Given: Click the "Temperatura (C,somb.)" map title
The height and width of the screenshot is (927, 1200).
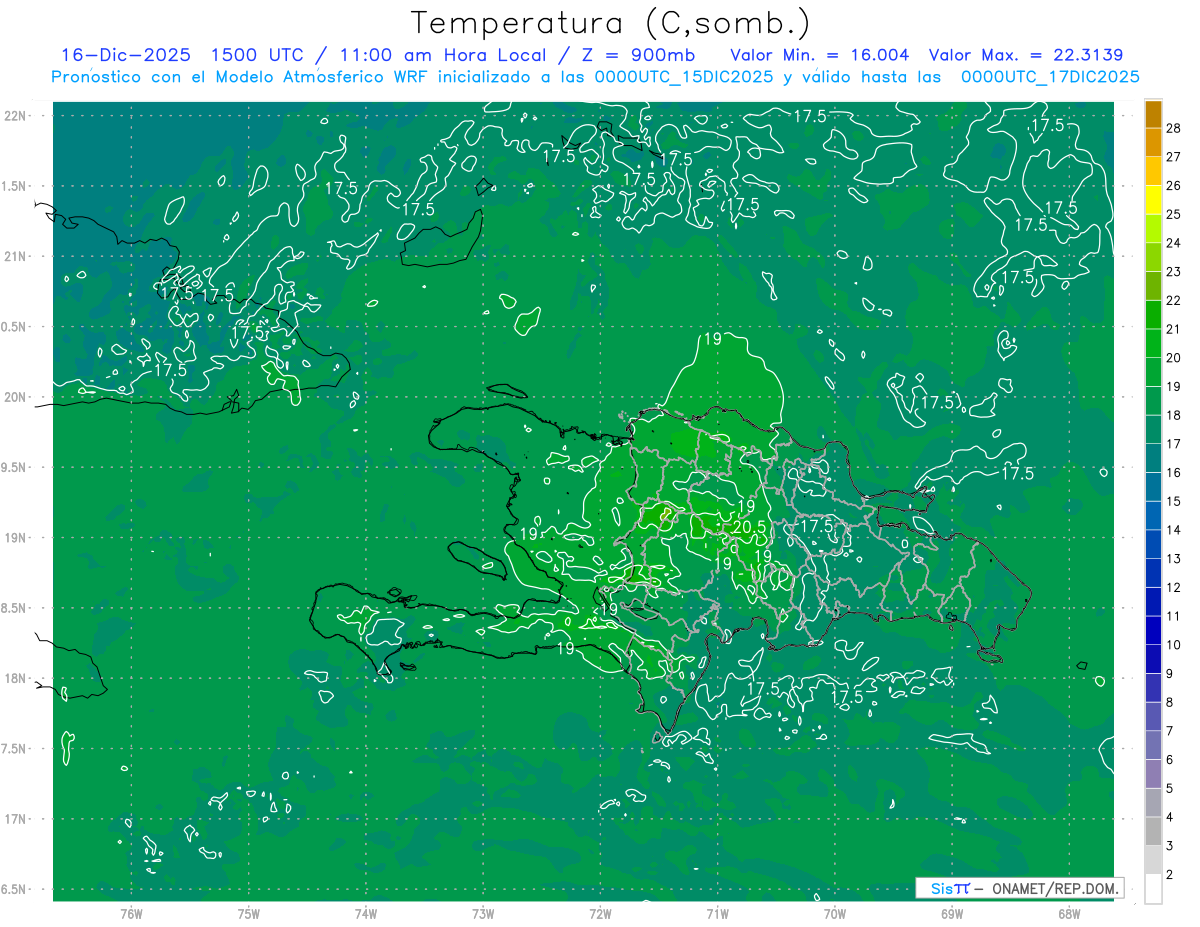Looking at the screenshot, I should (x=611, y=23).
